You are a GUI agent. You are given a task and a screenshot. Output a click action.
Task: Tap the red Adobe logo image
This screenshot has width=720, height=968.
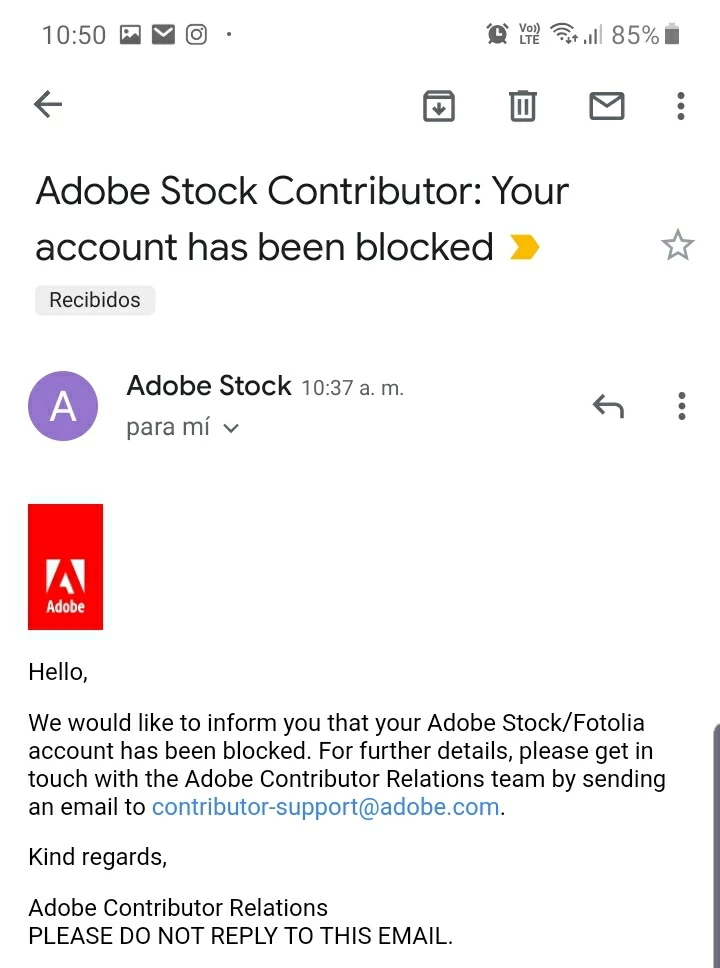point(65,567)
